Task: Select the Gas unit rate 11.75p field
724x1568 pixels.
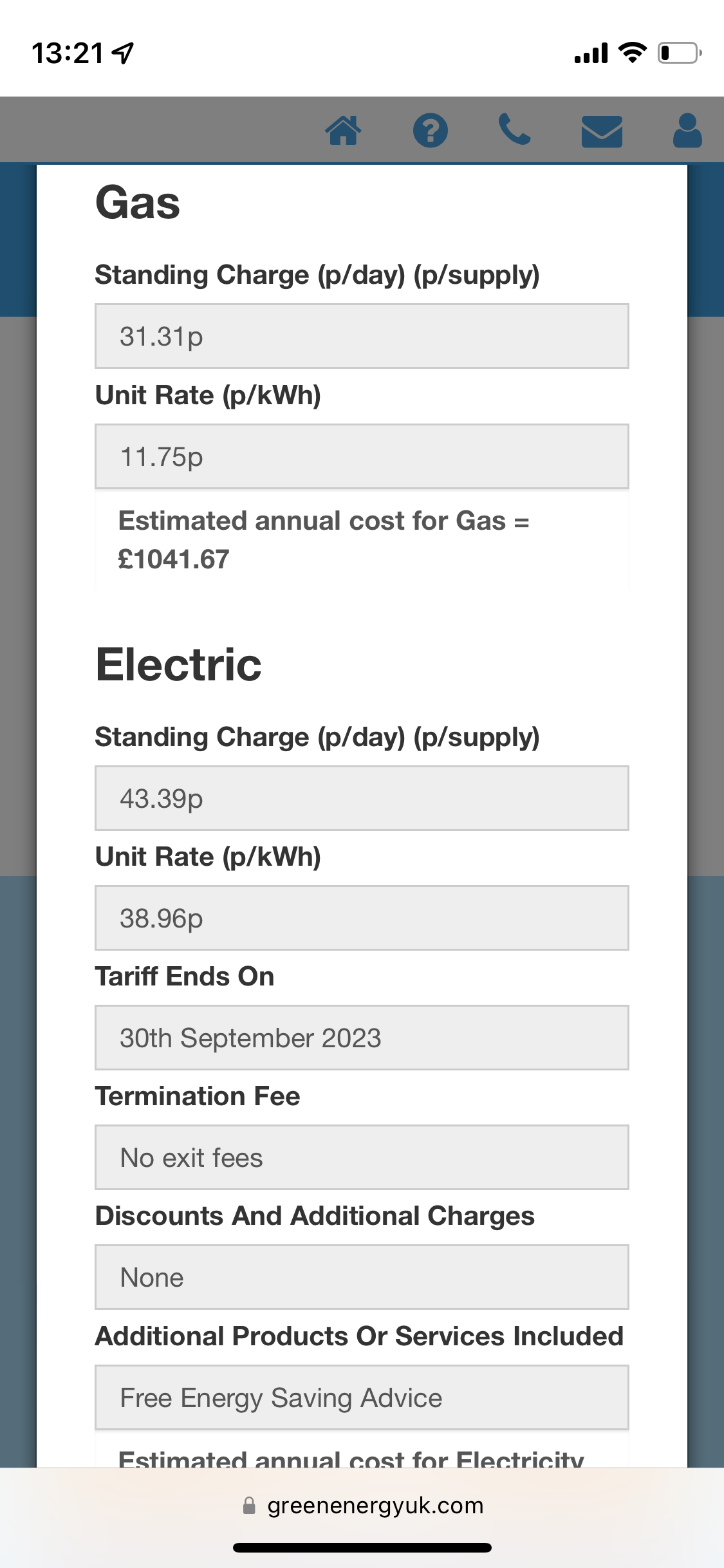Action: [x=362, y=456]
